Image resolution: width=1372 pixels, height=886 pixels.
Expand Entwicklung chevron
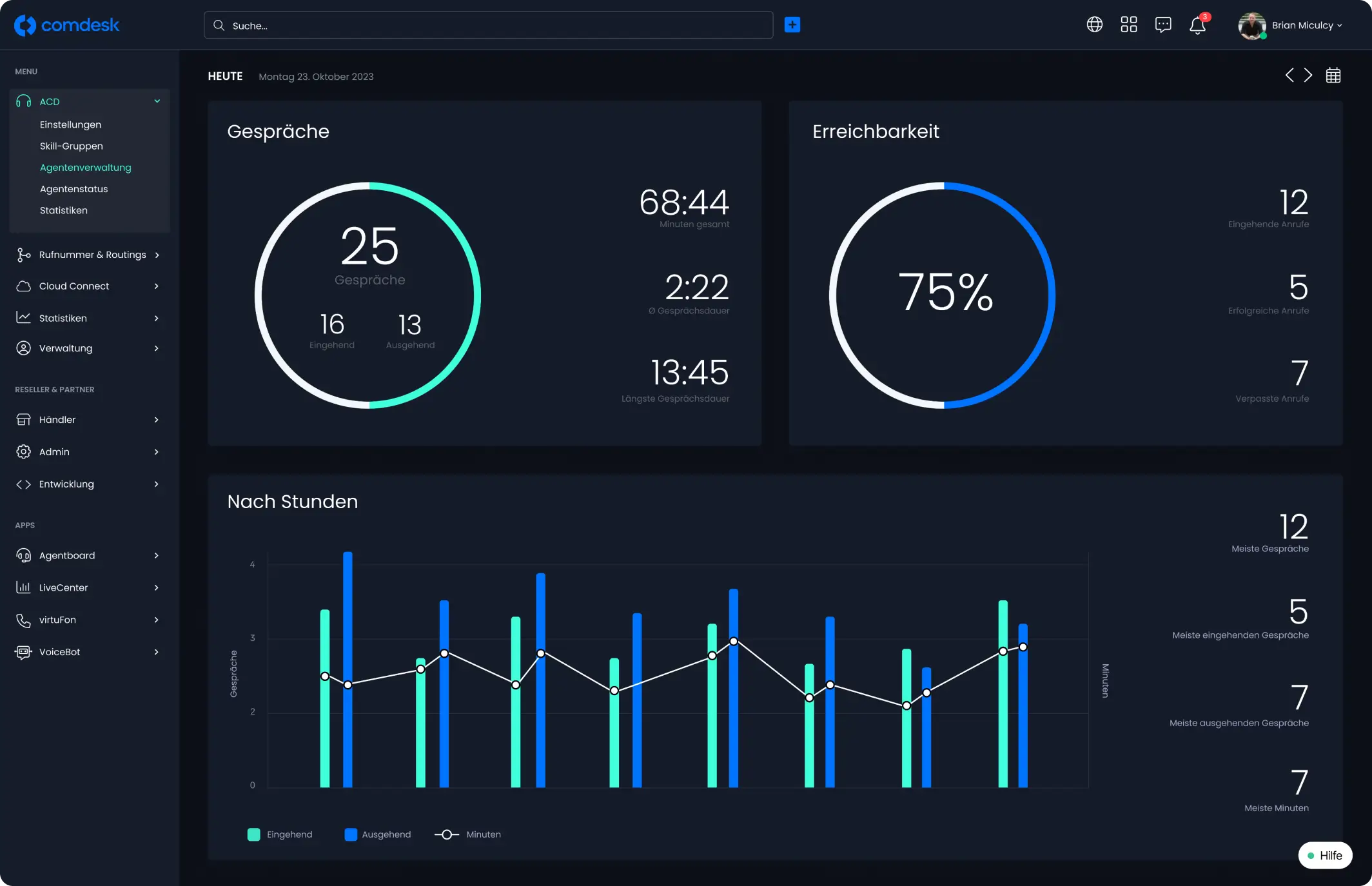tap(157, 484)
